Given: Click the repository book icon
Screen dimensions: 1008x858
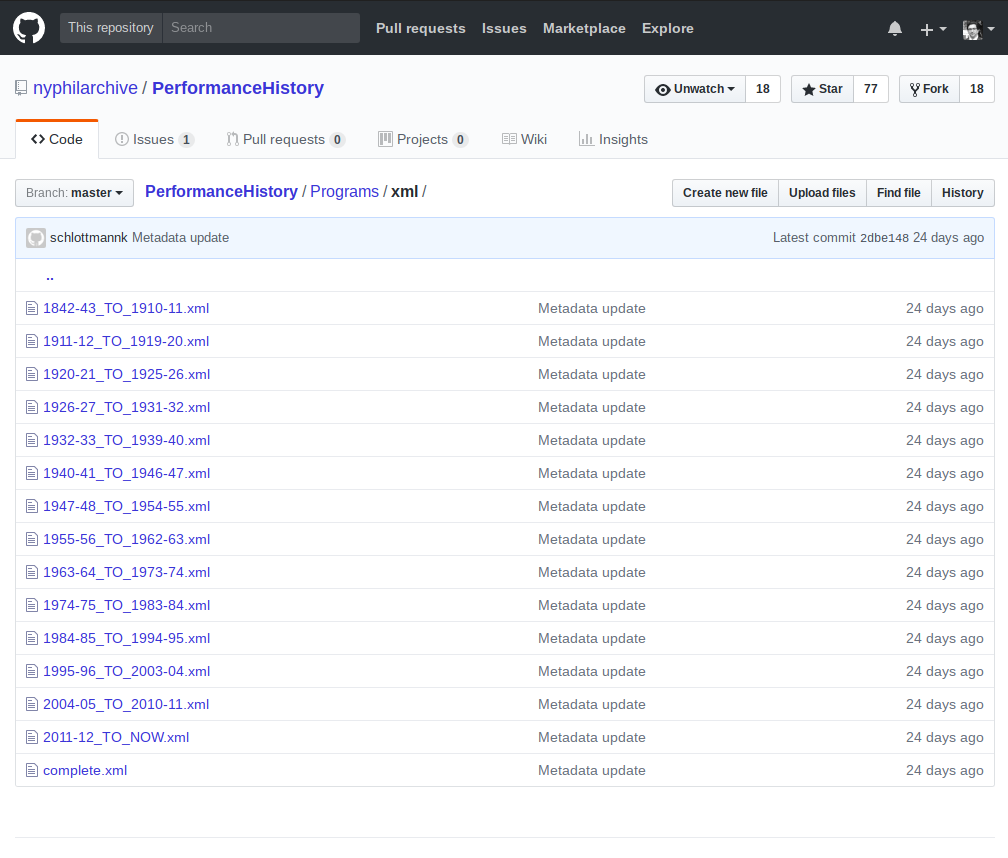Looking at the screenshot, I should pyautogui.click(x=21, y=88).
